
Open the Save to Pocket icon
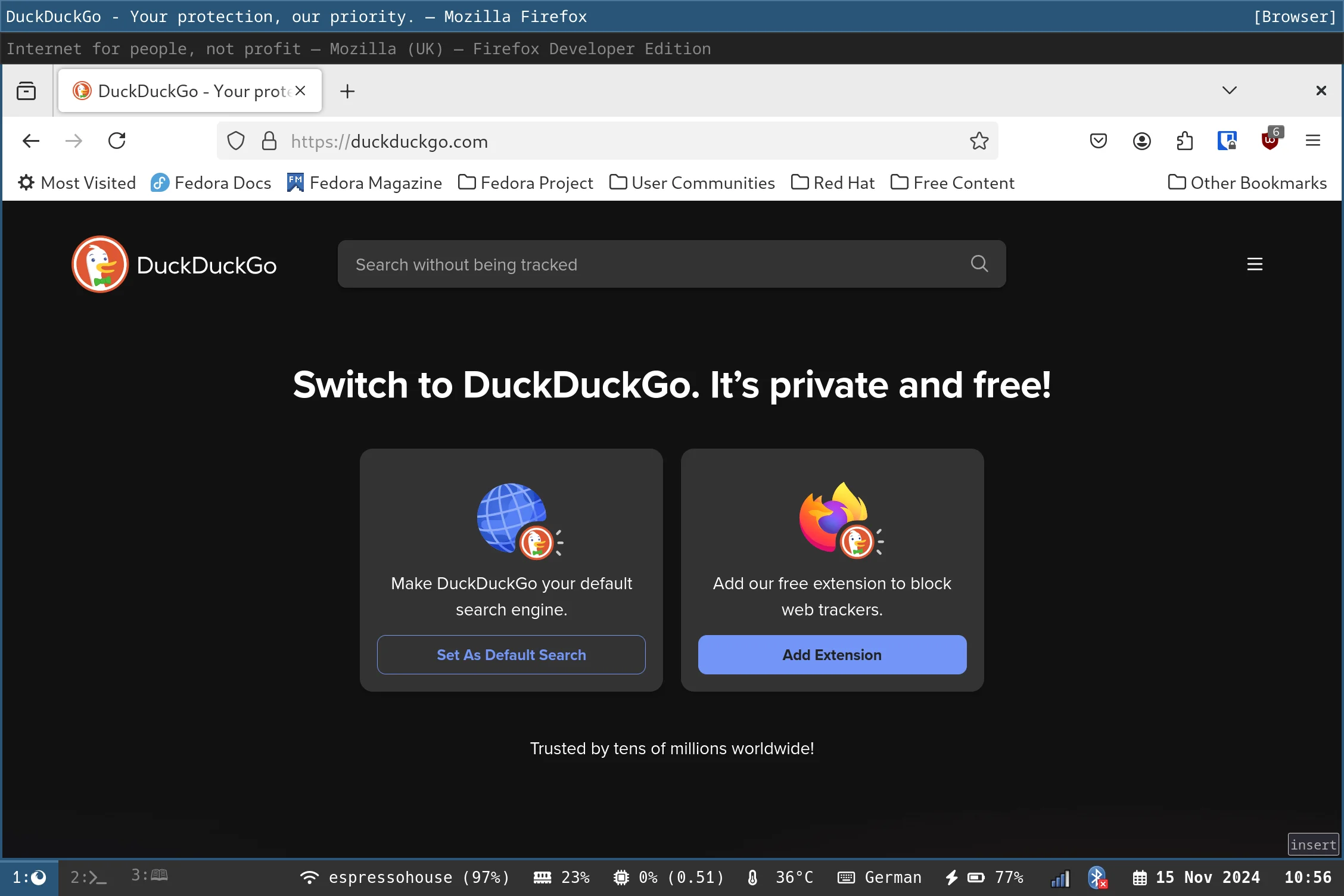(1099, 141)
